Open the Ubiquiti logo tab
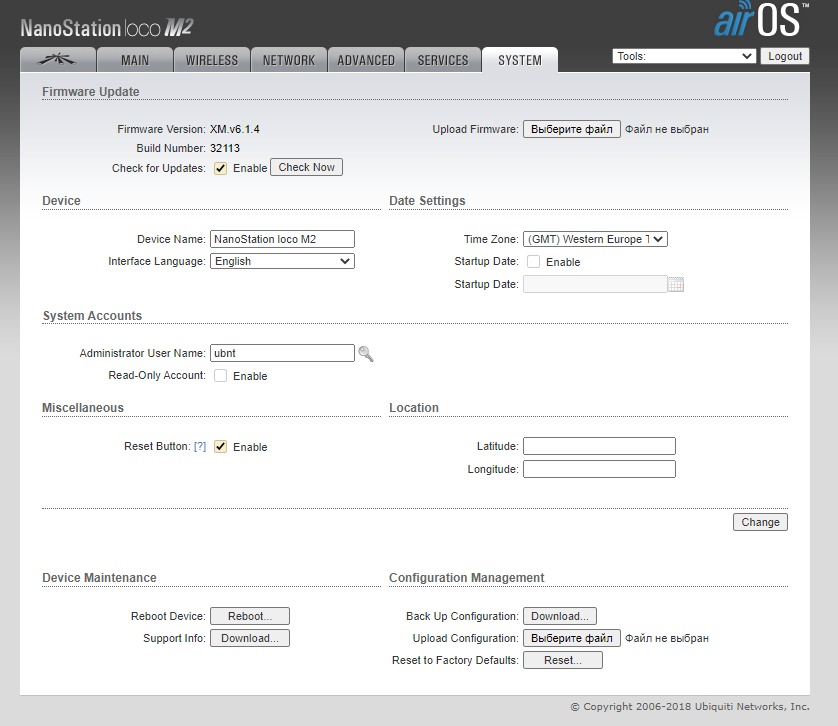The width and height of the screenshot is (838, 726). 58,59
